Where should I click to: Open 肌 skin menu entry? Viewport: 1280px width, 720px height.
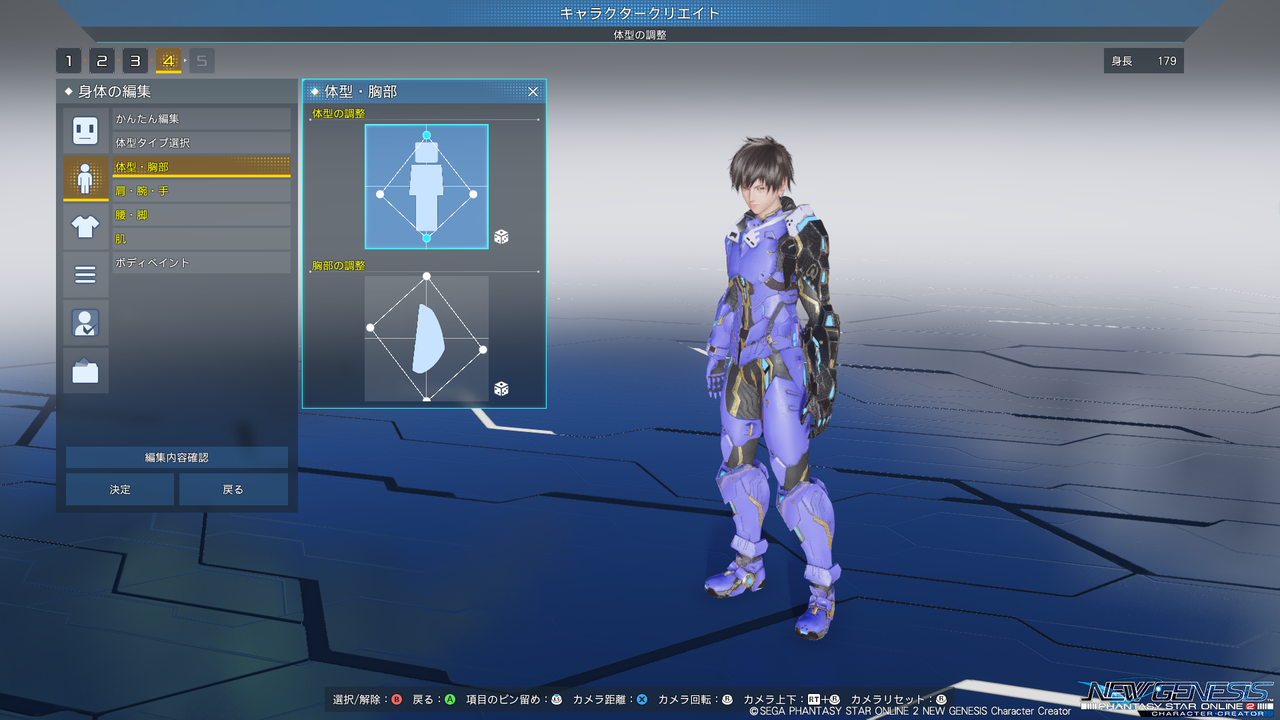click(201, 239)
